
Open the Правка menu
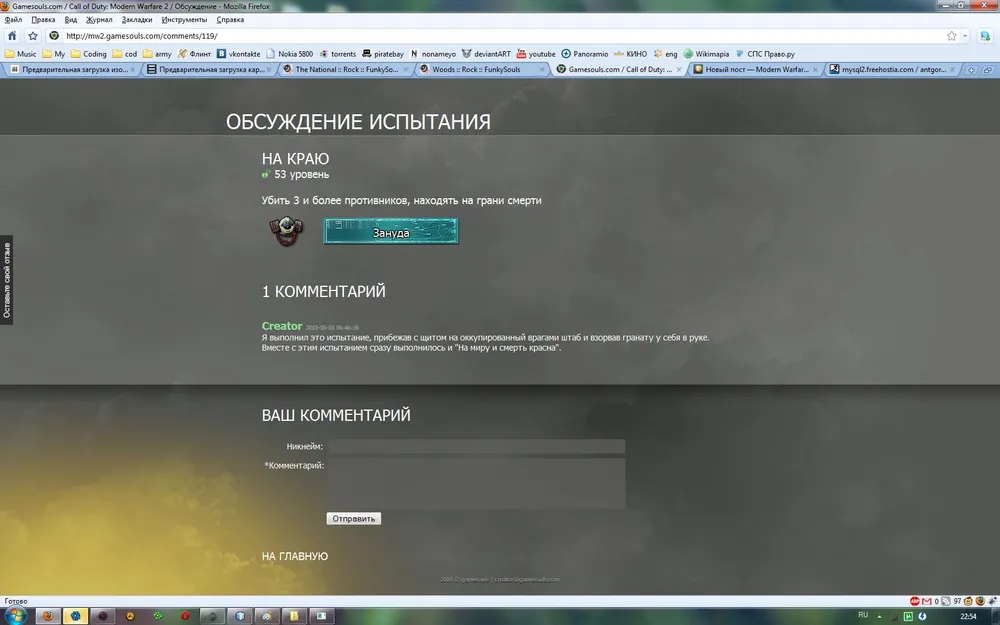pos(43,20)
